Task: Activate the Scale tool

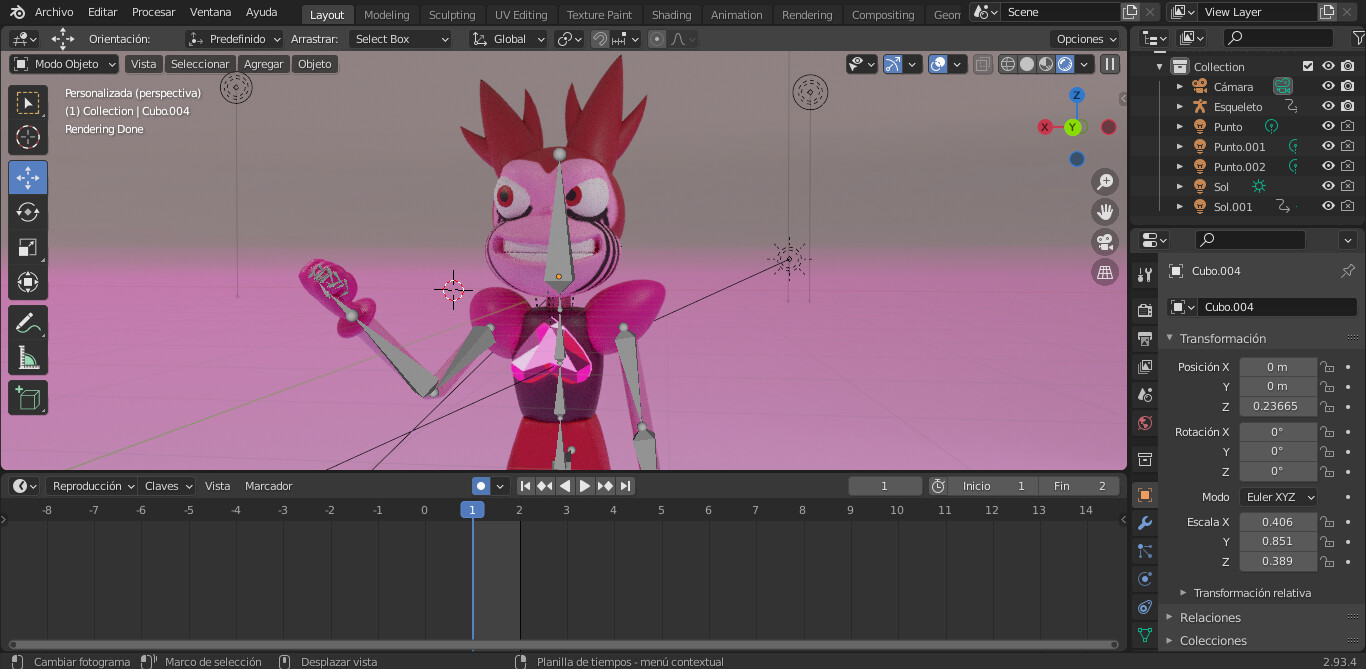Action: pyautogui.click(x=28, y=247)
